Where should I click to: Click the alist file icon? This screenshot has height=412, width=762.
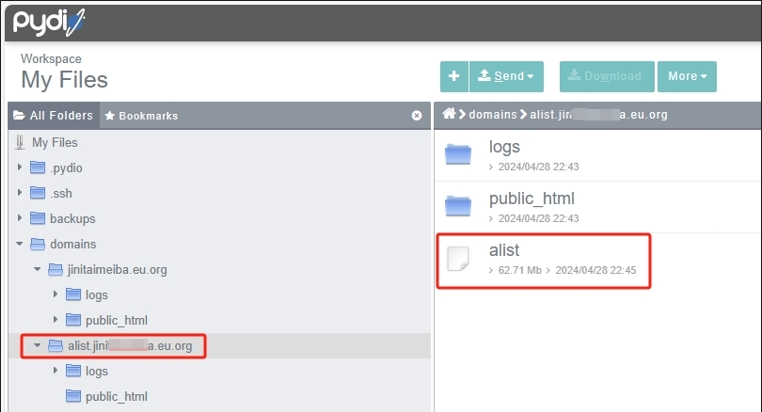(458, 259)
